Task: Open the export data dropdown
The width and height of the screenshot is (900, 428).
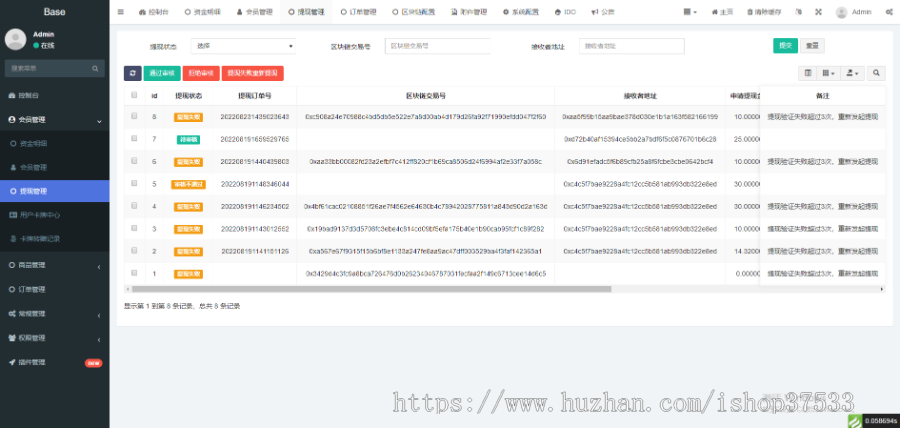Action: 852,73
